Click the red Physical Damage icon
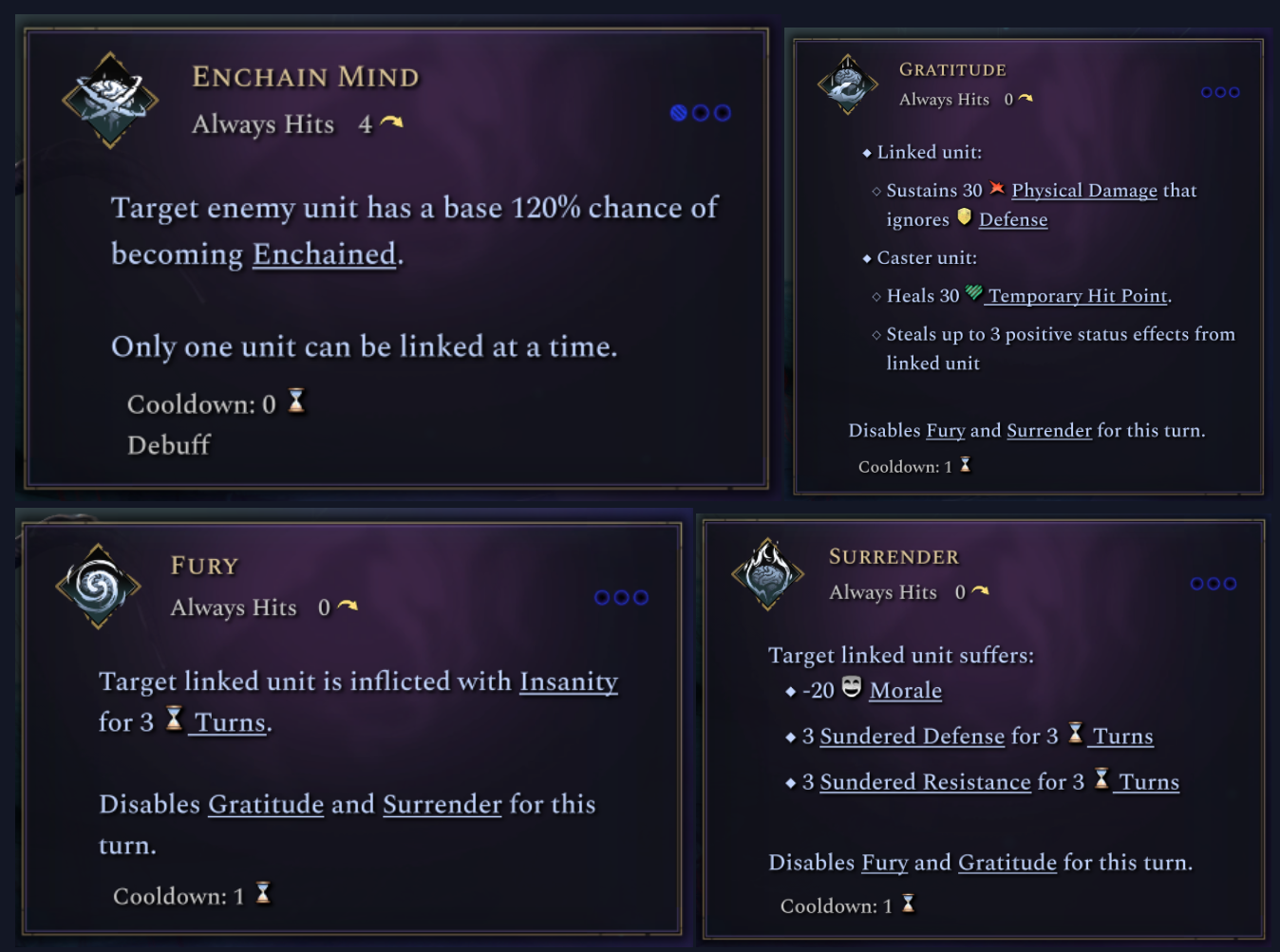The width and height of the screenshot is (1280, 952). (996, 188)
